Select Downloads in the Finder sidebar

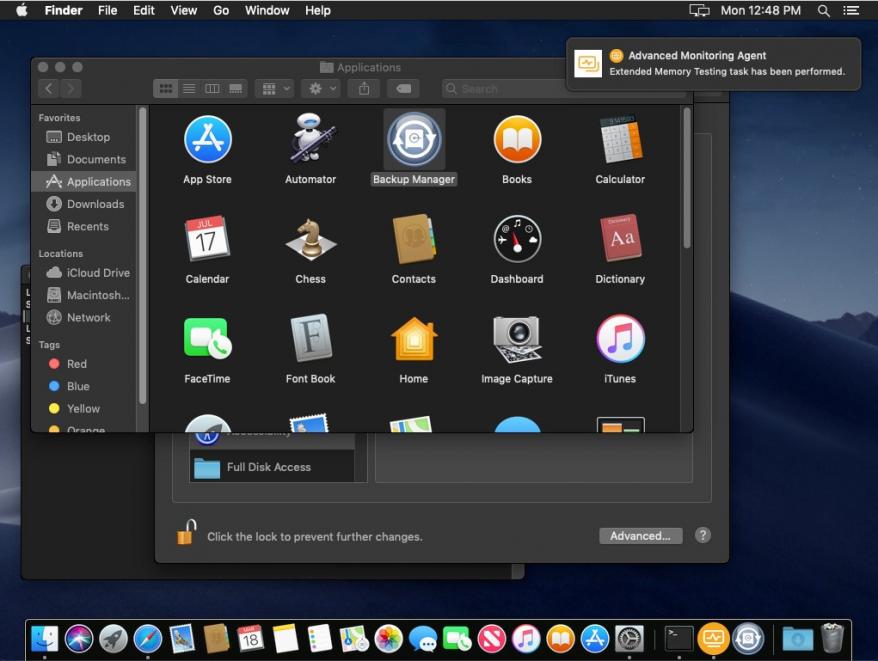click(95, 204)
